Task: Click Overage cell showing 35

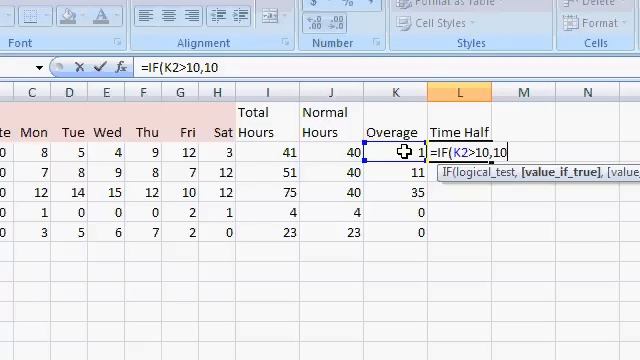Action: tap(396, 192)
